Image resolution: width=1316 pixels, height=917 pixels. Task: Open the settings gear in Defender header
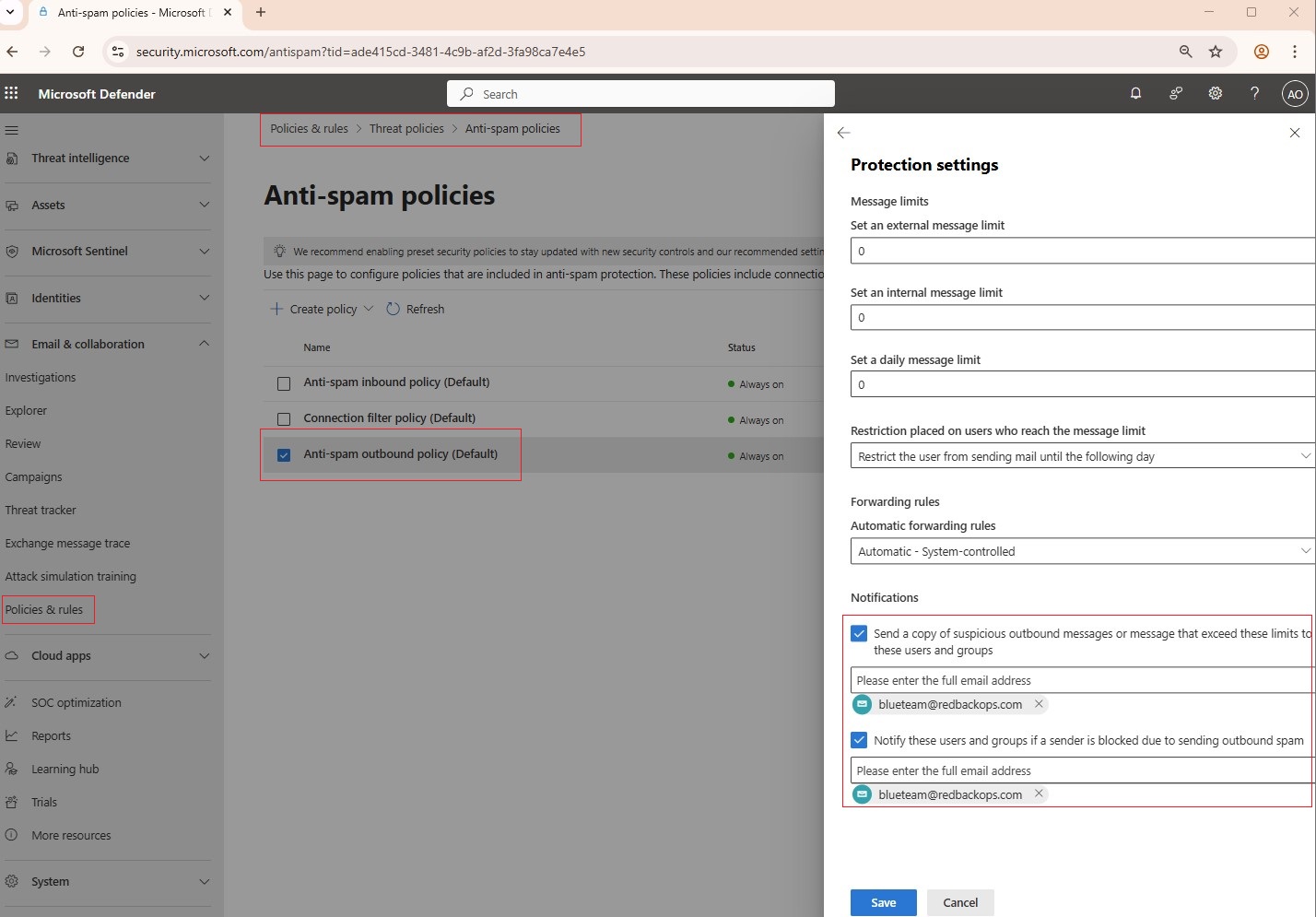tap(1216, 93)
